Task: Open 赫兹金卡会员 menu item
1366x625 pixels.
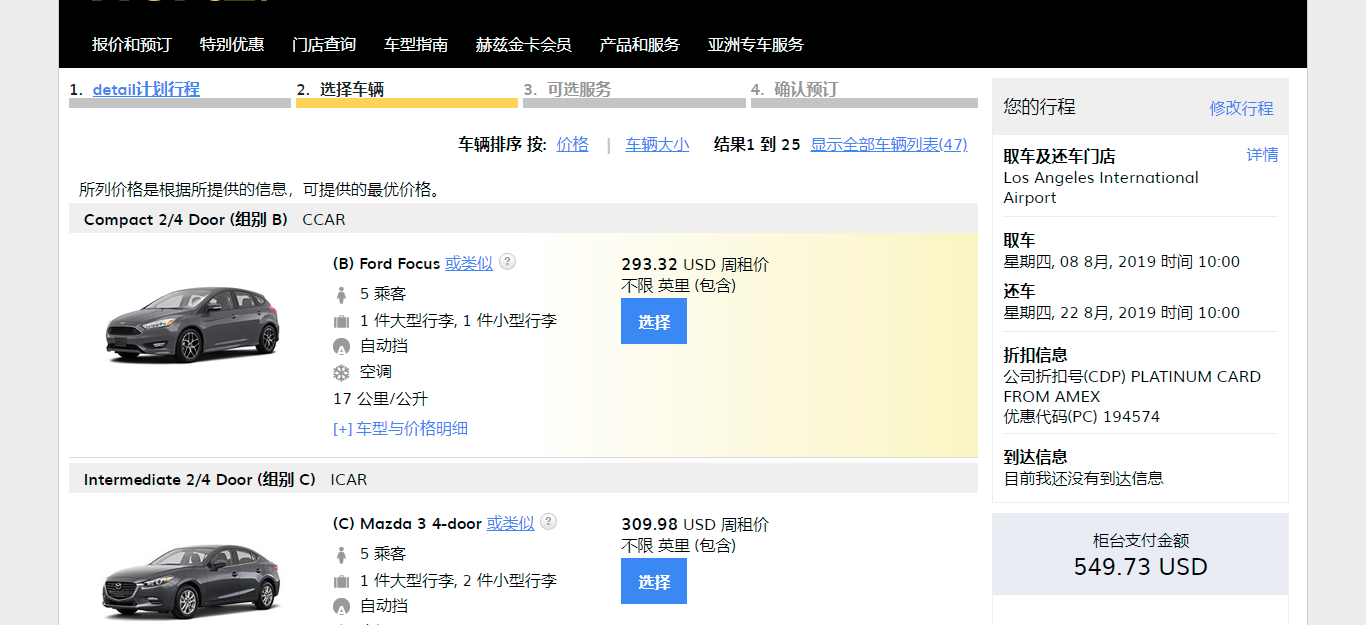Action: tap(523, 45)
